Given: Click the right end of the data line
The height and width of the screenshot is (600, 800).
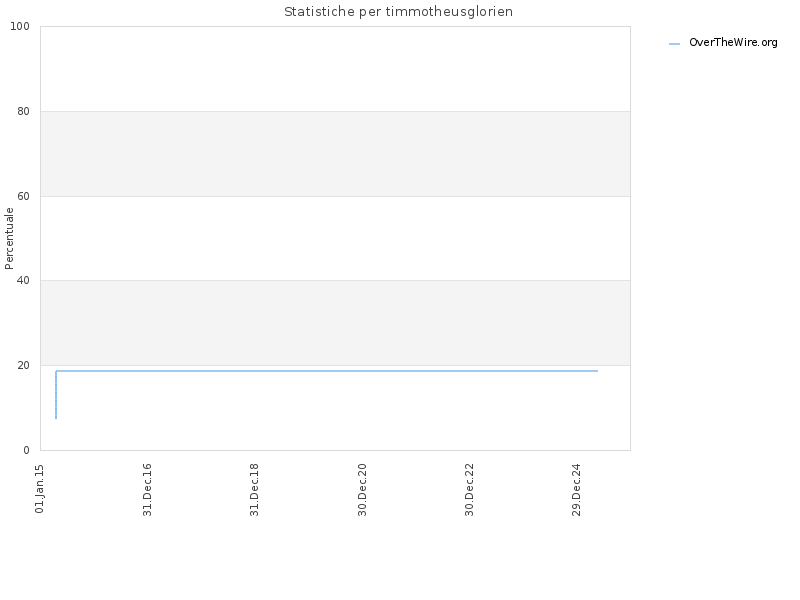Looking at the screenshot, I should 596,371.
